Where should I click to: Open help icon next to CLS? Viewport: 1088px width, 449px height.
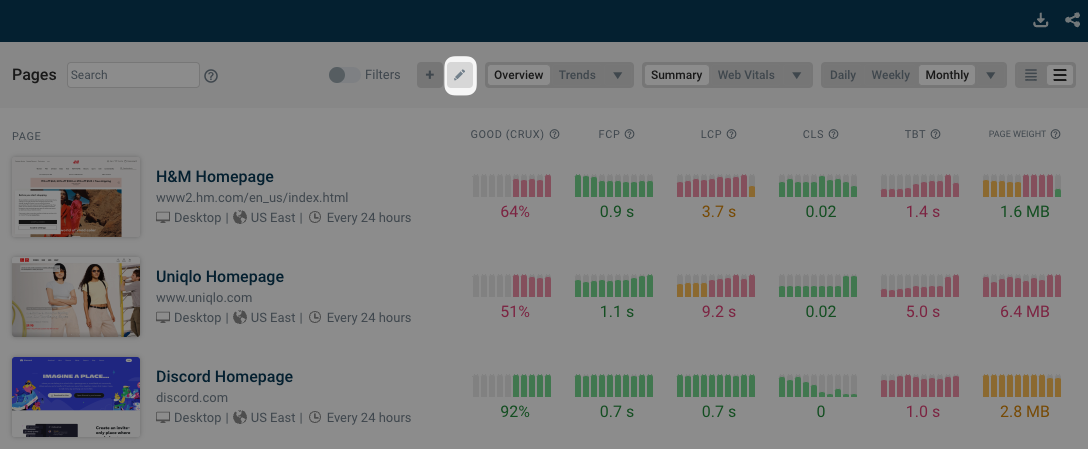point(833,134)
